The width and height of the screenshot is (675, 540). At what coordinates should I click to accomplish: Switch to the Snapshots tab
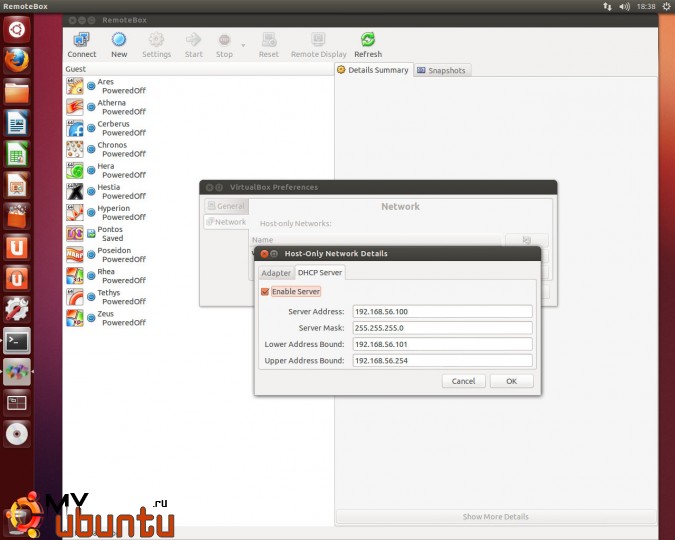(x=441, y=70)
